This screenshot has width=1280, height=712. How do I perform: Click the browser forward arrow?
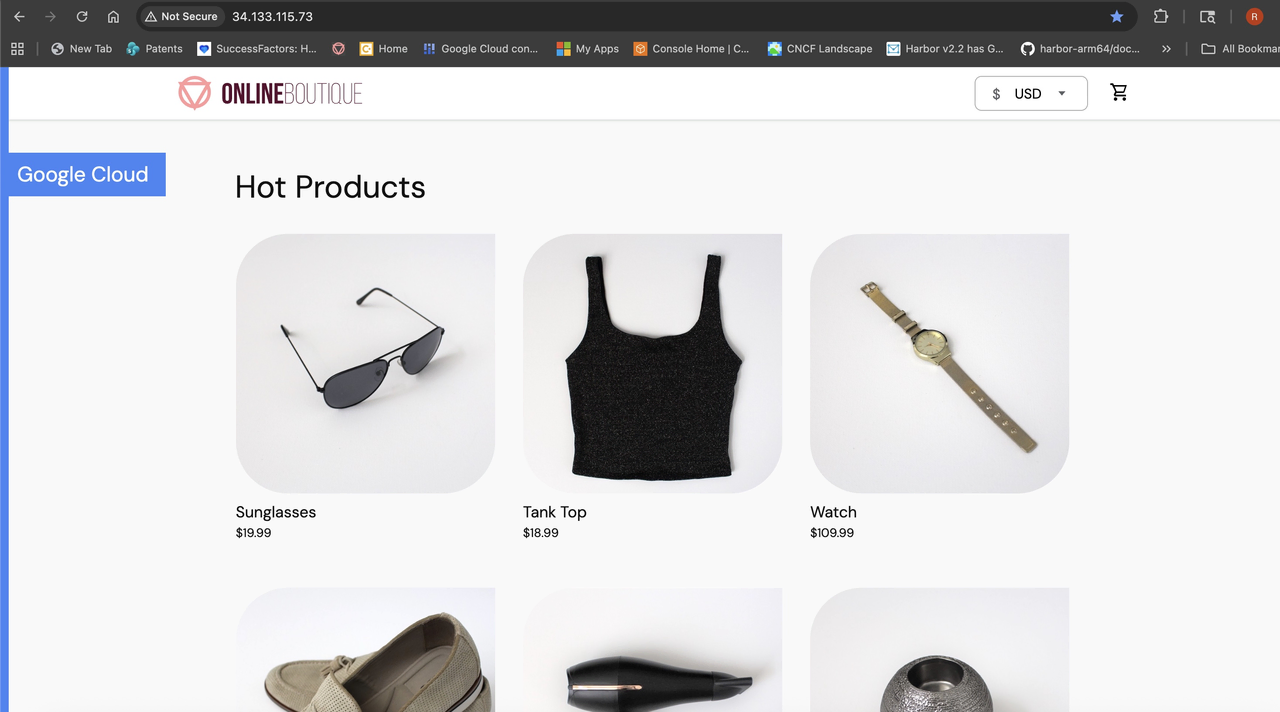click(50, 17)
